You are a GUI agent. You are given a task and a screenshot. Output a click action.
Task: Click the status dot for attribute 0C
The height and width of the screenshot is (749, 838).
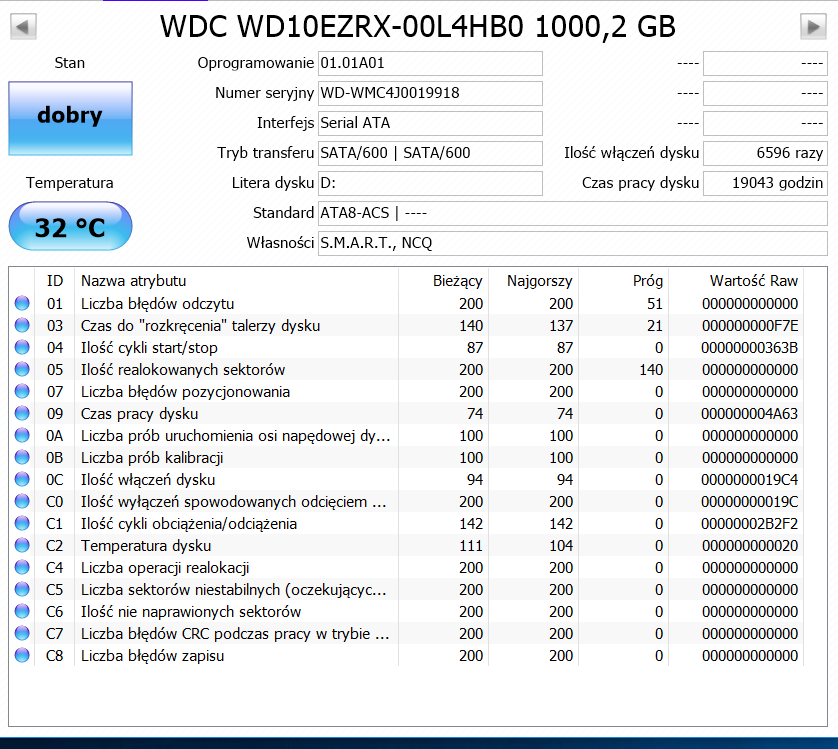[x=22, y=480]
